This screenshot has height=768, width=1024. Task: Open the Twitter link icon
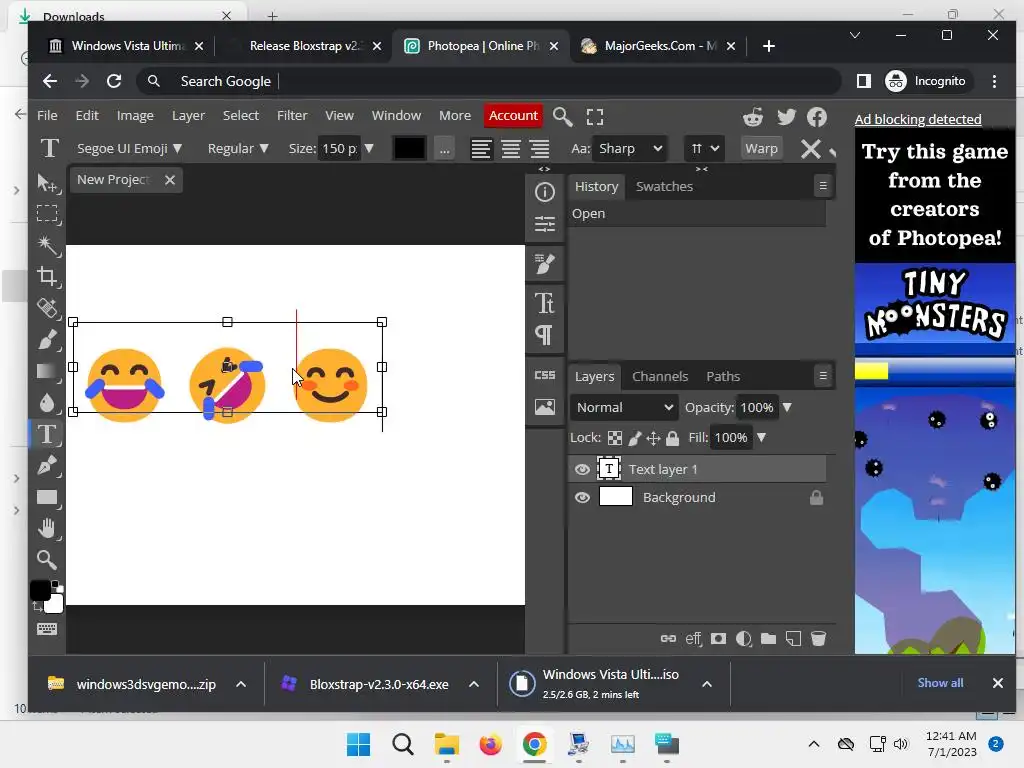click(x=786, y=117)
